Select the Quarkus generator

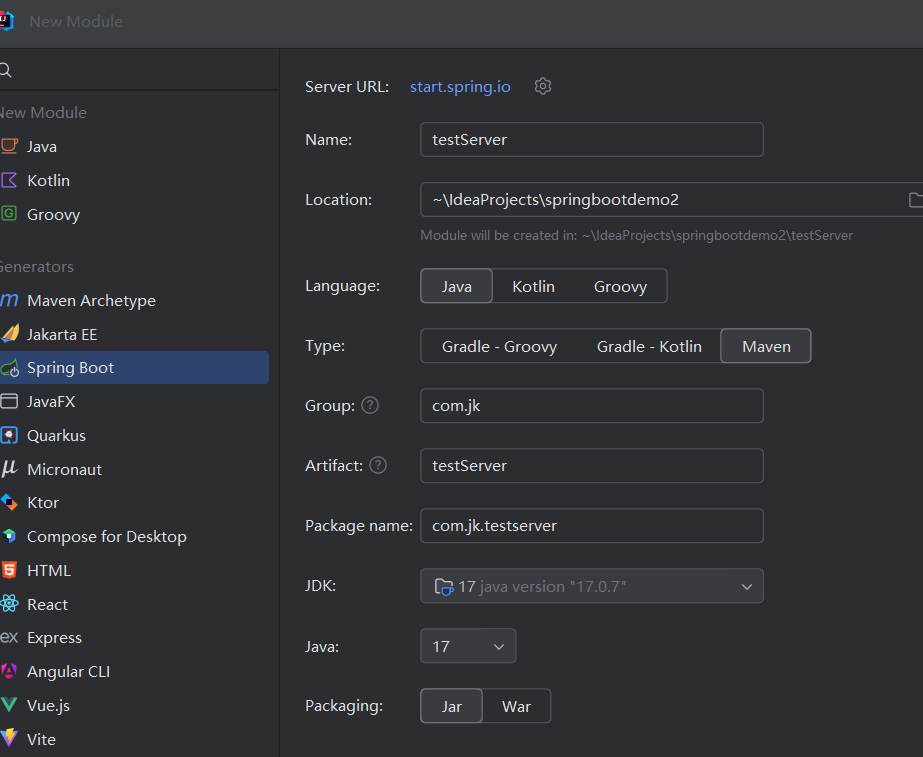[134, 436]
